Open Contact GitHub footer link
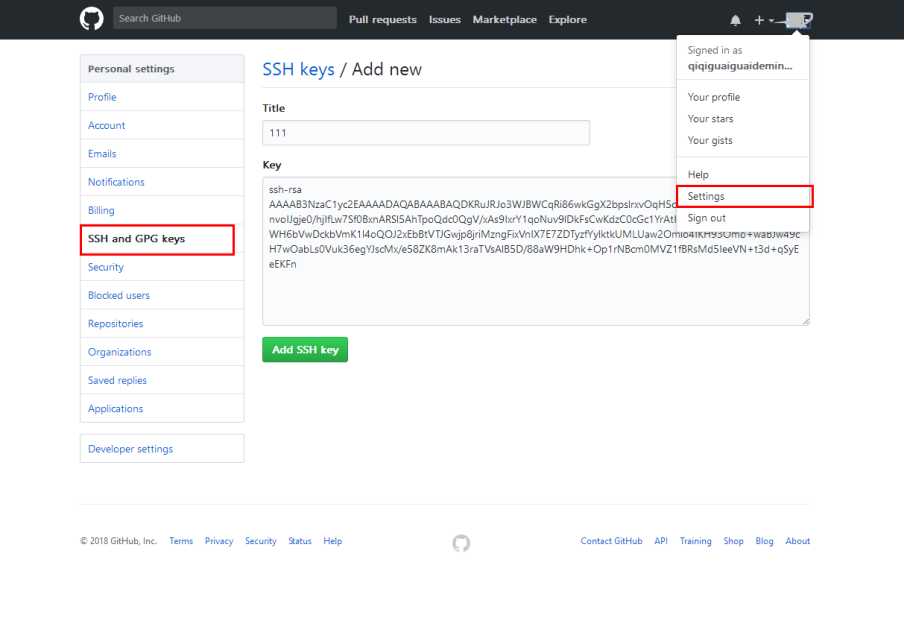The height and width of the screenshot is (642, 905). coord(611,541)
